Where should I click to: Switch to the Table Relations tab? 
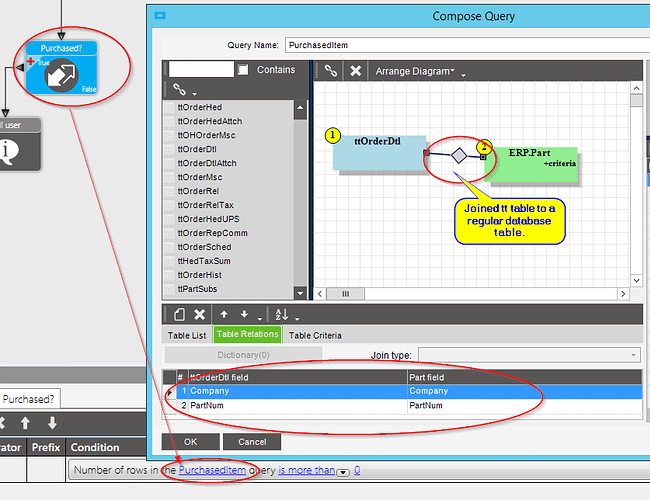247,334
